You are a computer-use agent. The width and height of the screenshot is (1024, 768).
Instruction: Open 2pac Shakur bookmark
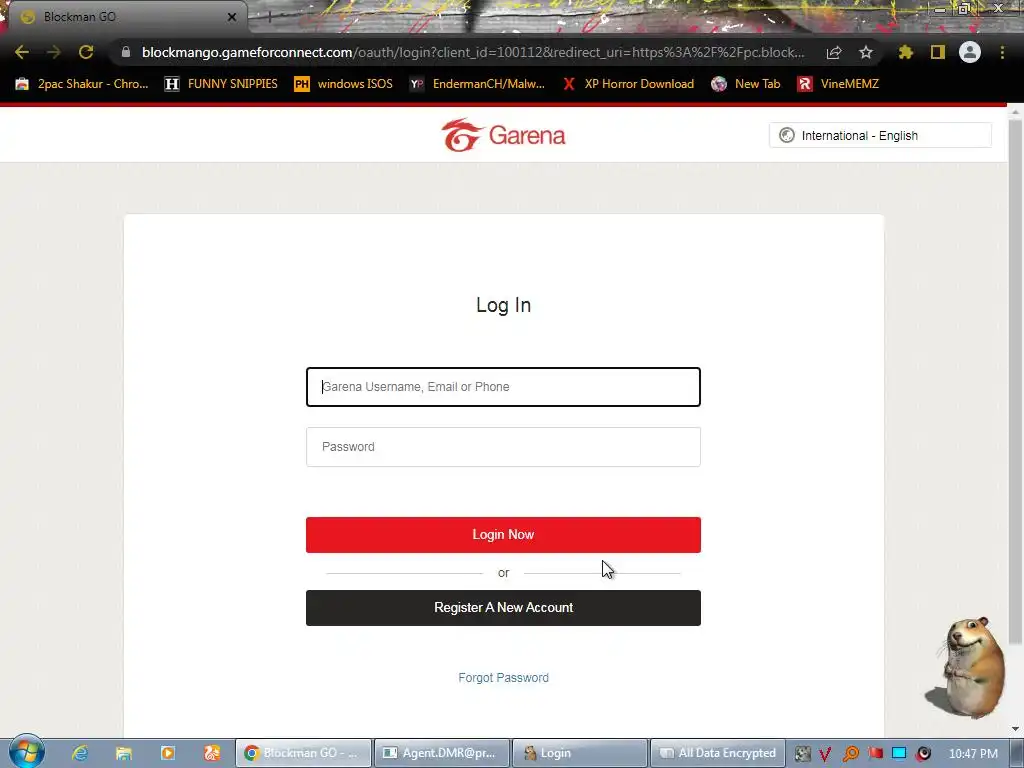[x=82, y=84]
